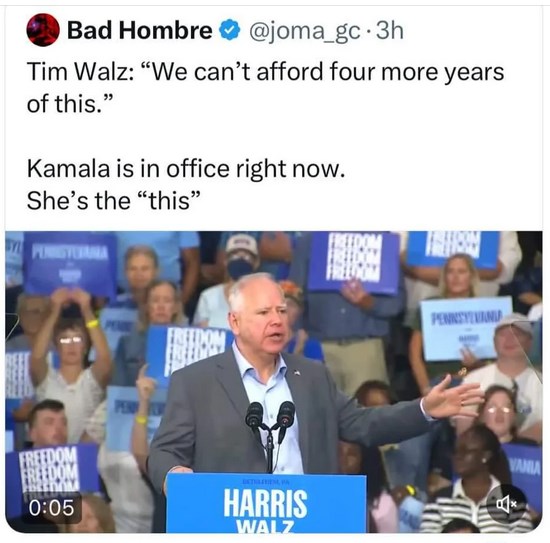Viewport: 550px width, 543px height.
Task: Click the HARRIS WALZ podium sign
Action: click(x=266, y=503)
